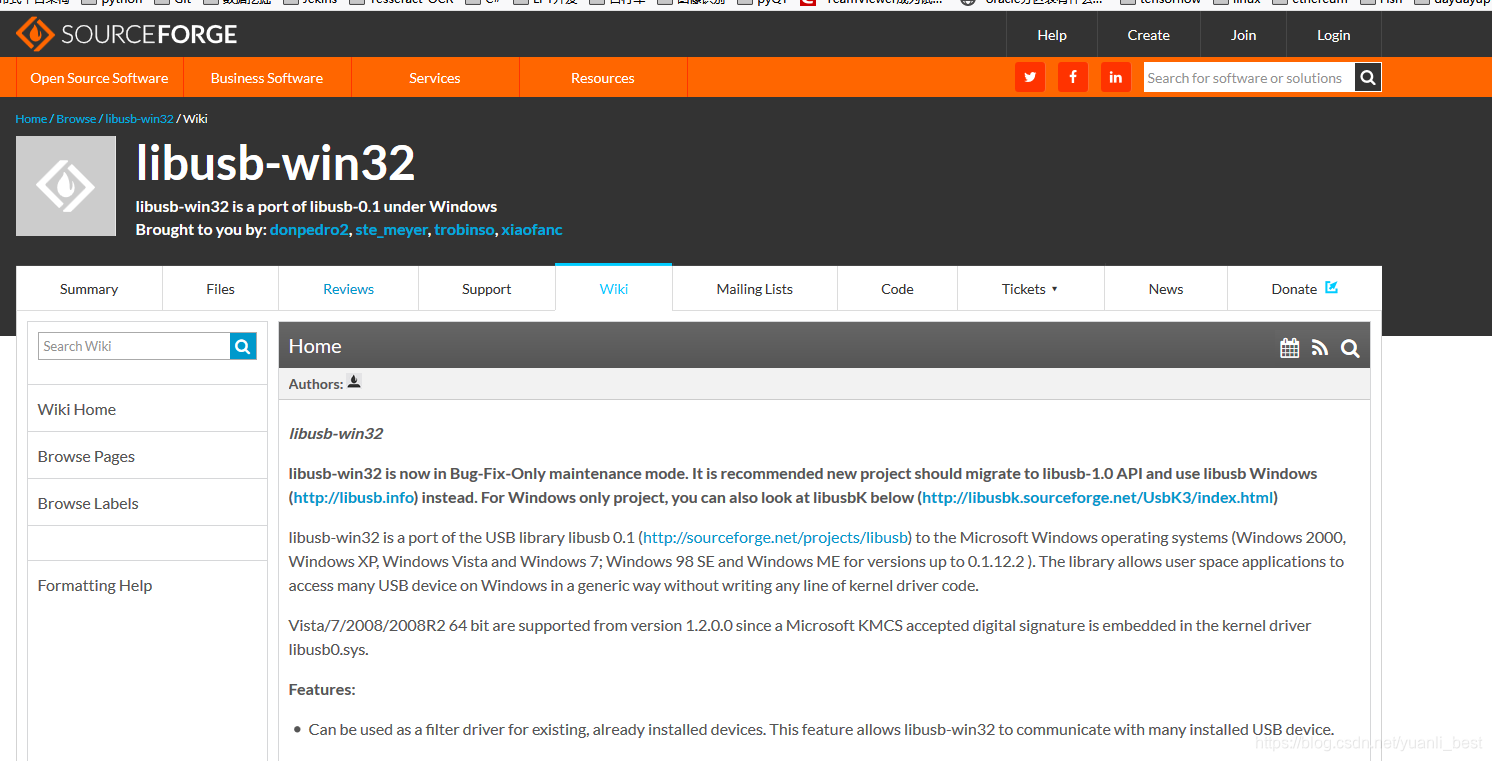This screenshot has height=761, width=1492.
Task: Click the Browse breadcrumb link
Action: coord(76,118)
